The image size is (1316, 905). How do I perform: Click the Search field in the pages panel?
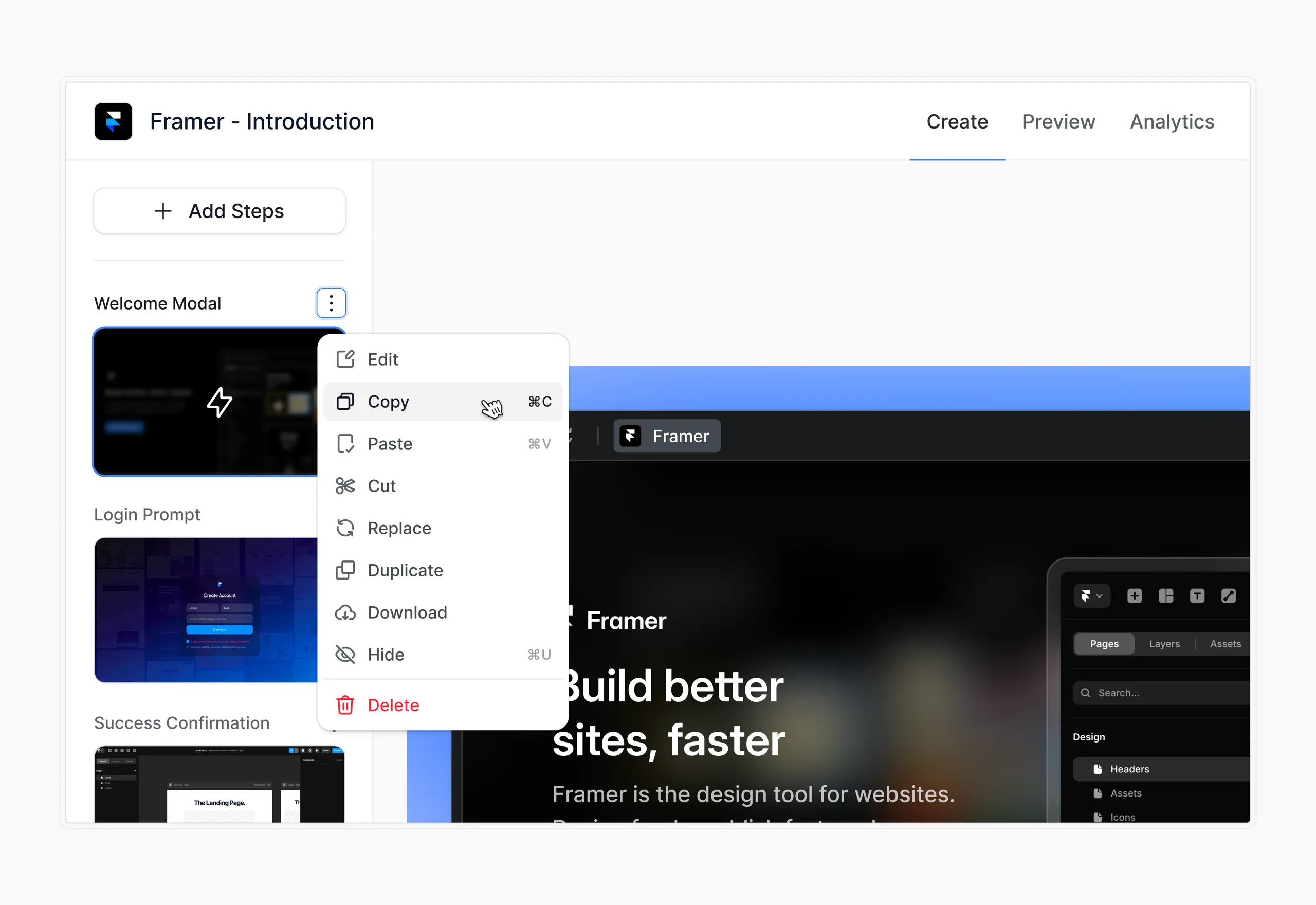point(1161,693)
